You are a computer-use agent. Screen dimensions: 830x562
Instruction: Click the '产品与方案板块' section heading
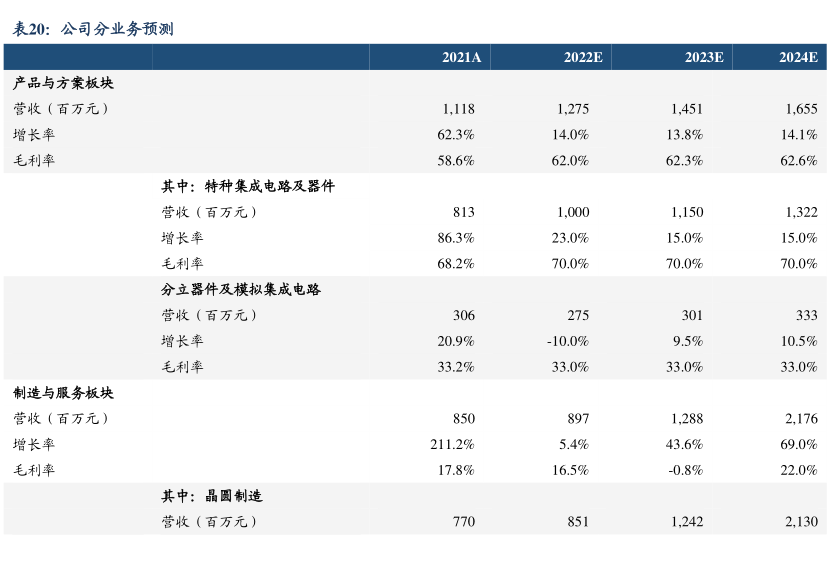tap(63, 83)
